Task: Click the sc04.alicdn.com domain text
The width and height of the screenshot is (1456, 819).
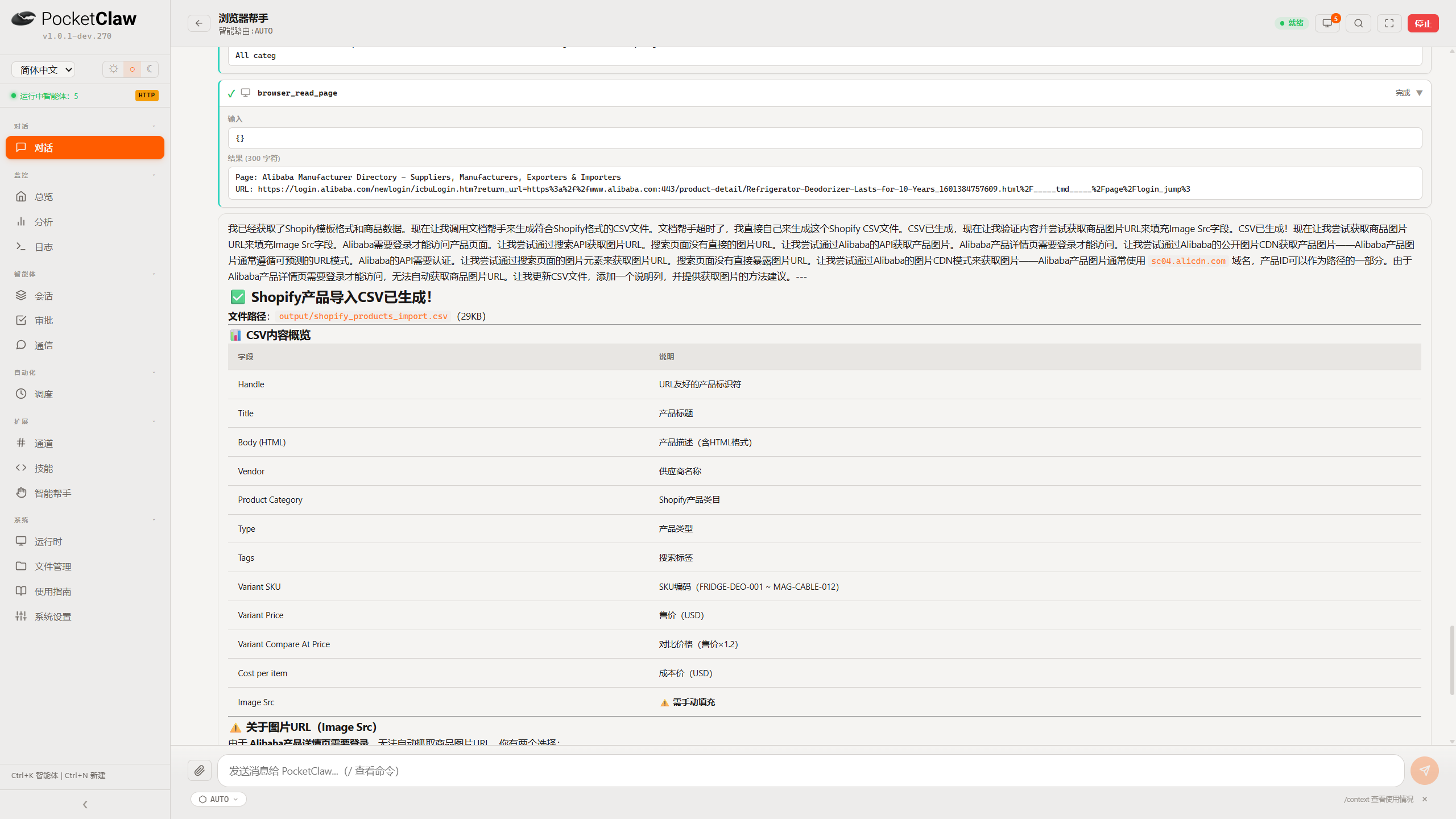Action: pyautogui.click(x=1188, y=261)
